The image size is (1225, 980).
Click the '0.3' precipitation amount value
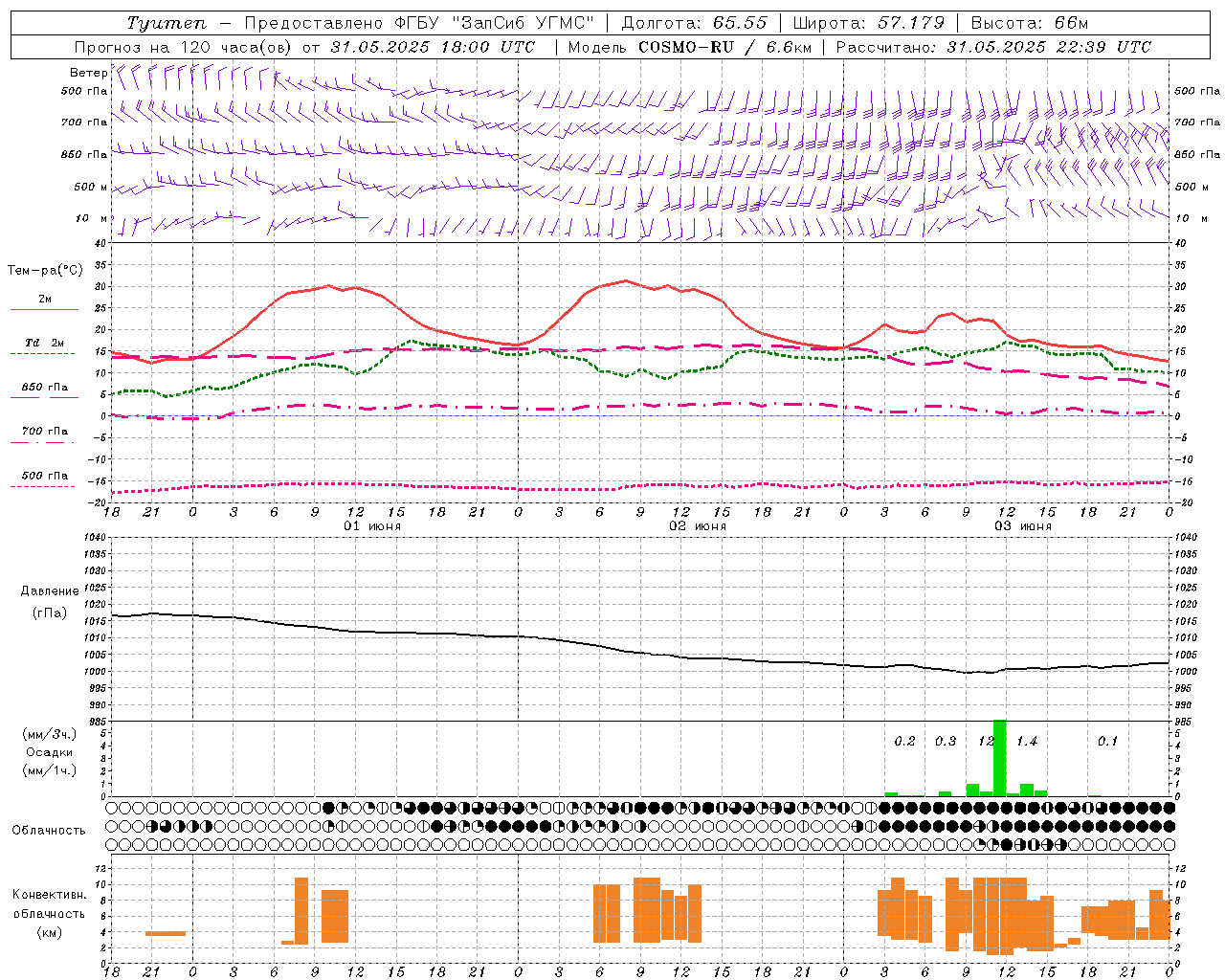tap(946, 742)
